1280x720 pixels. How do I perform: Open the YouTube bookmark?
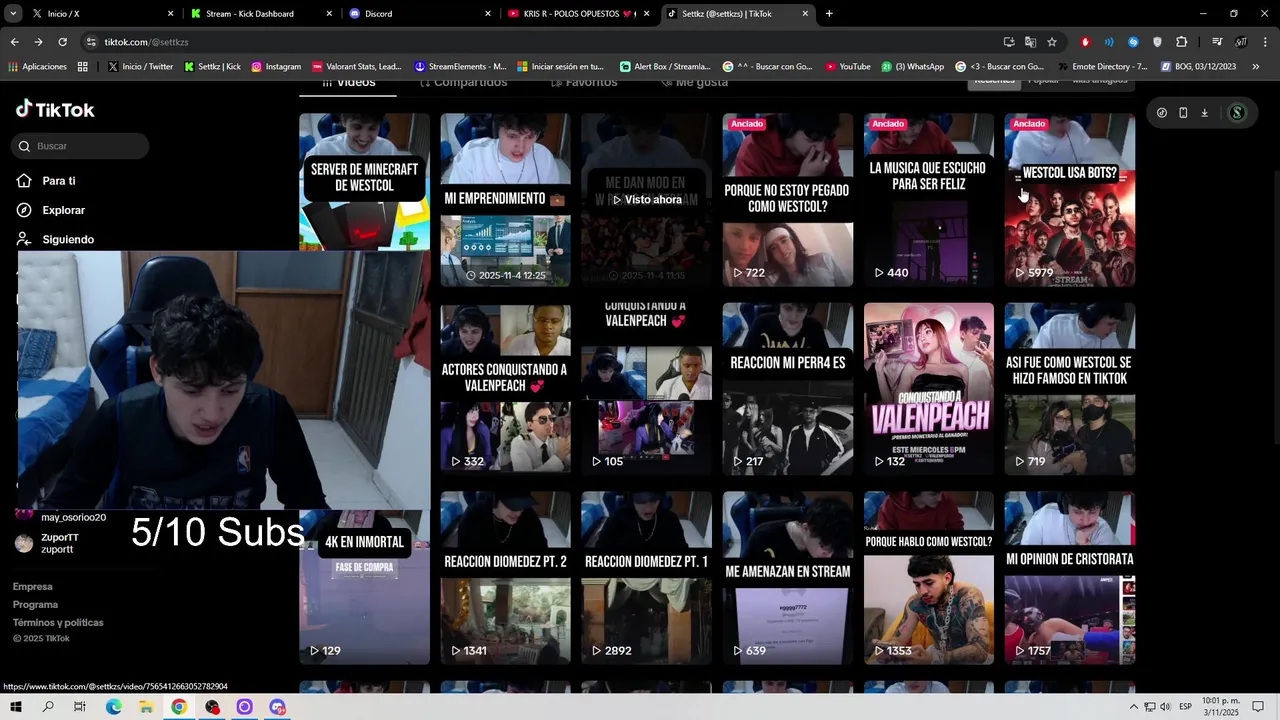[x=848, y=66]
